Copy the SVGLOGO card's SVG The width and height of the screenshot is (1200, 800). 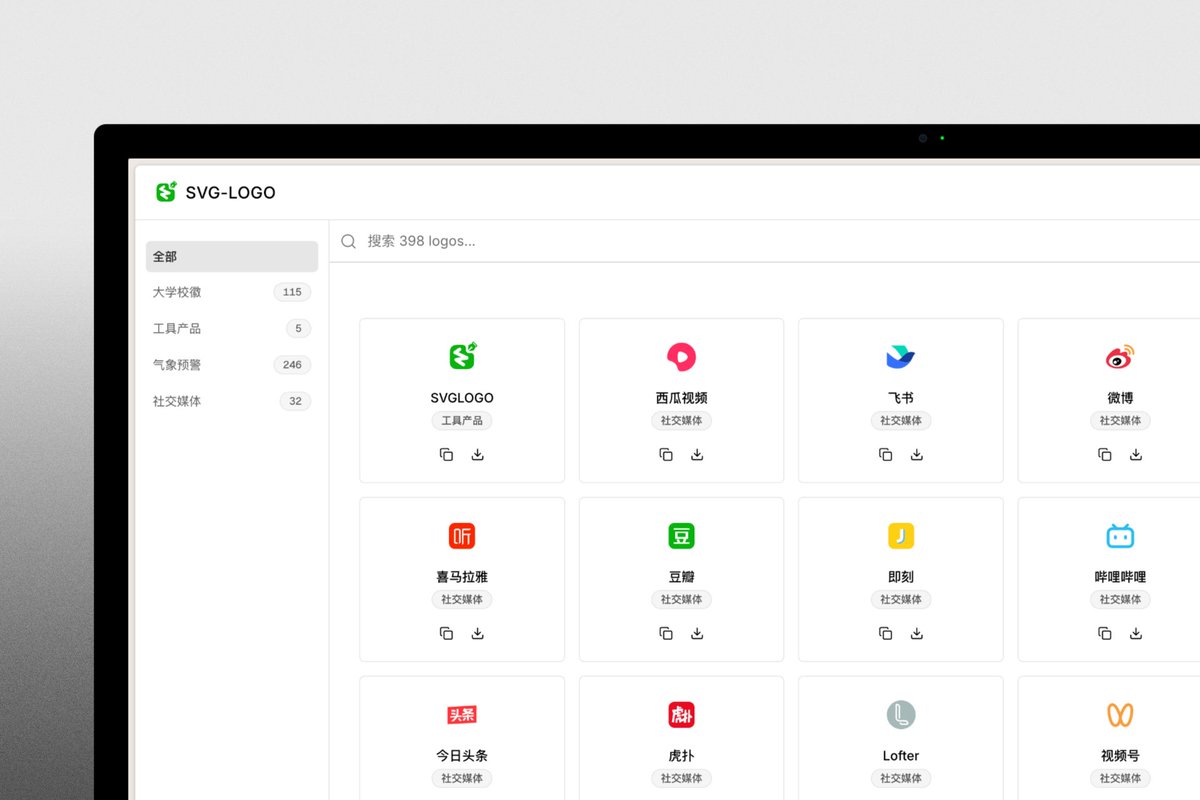[446, 455]
